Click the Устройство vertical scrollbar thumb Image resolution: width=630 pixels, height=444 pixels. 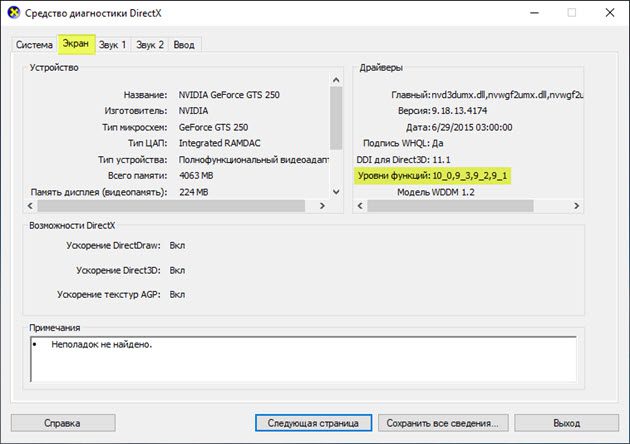click(x=336, y=118)
